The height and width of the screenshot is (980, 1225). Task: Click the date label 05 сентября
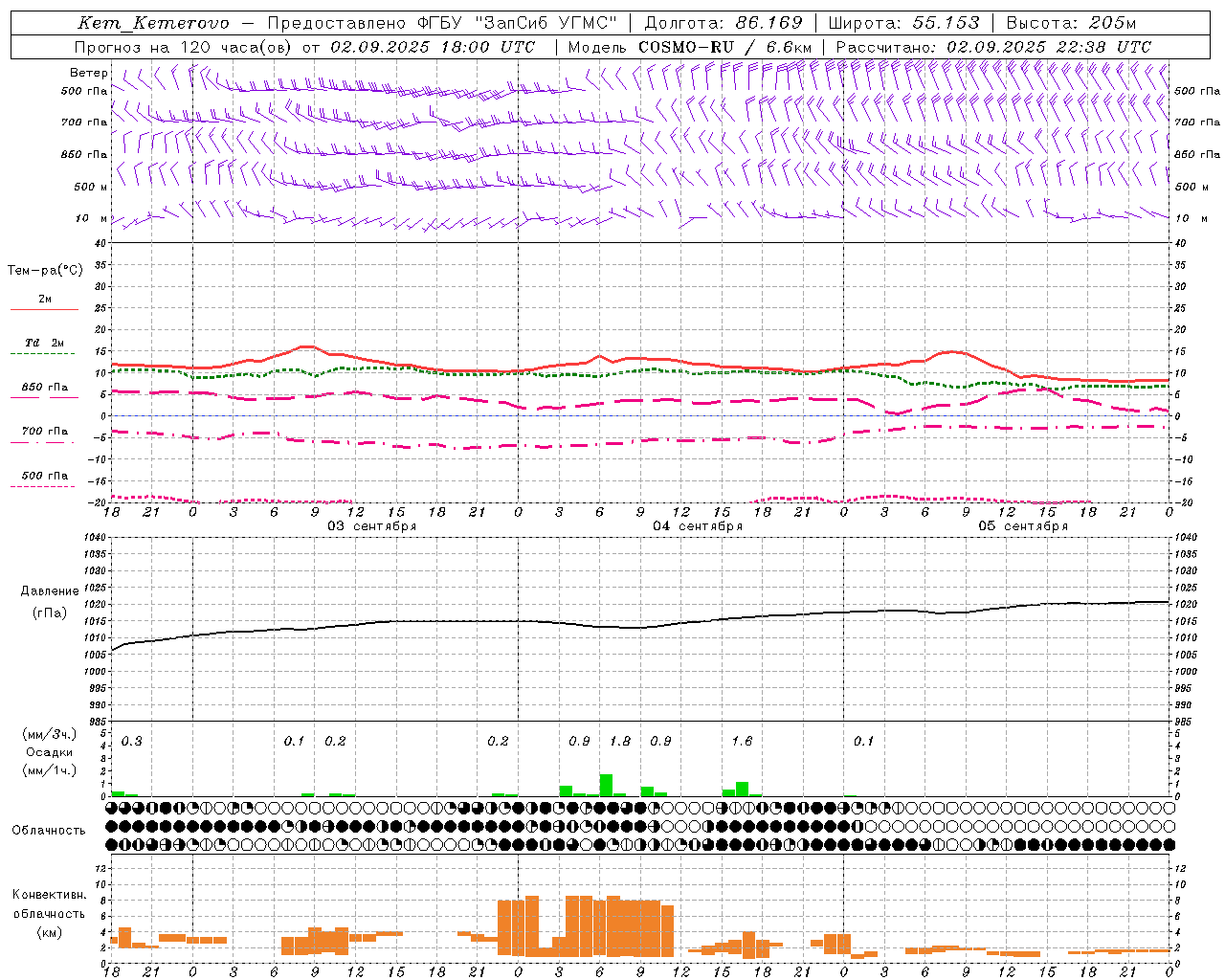(x=1023, y=526)
